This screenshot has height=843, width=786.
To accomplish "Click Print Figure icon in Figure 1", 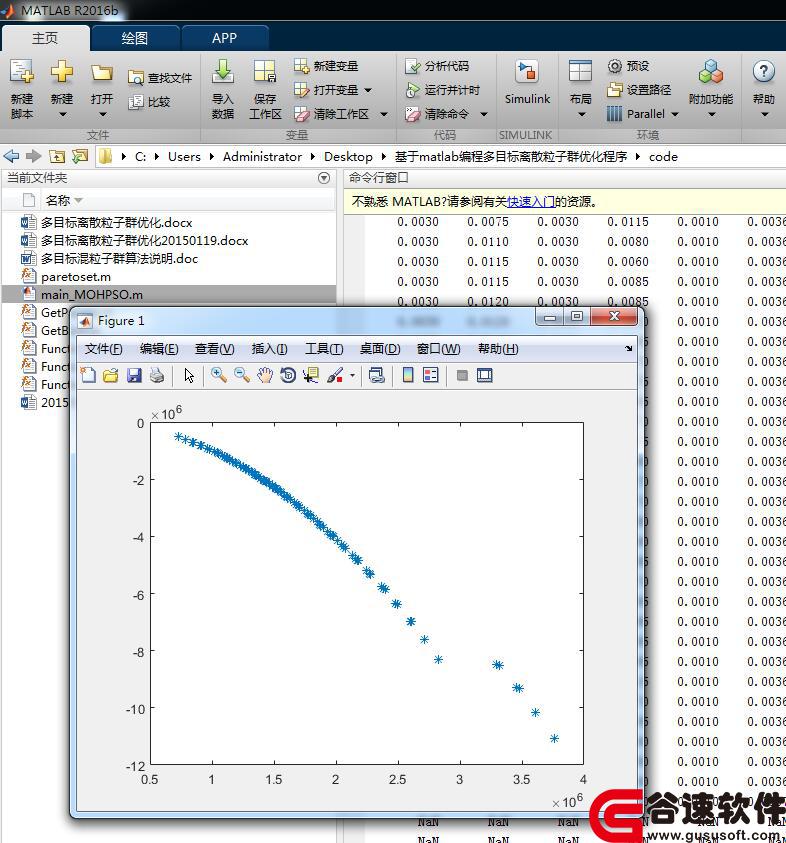I will point(156,375).
